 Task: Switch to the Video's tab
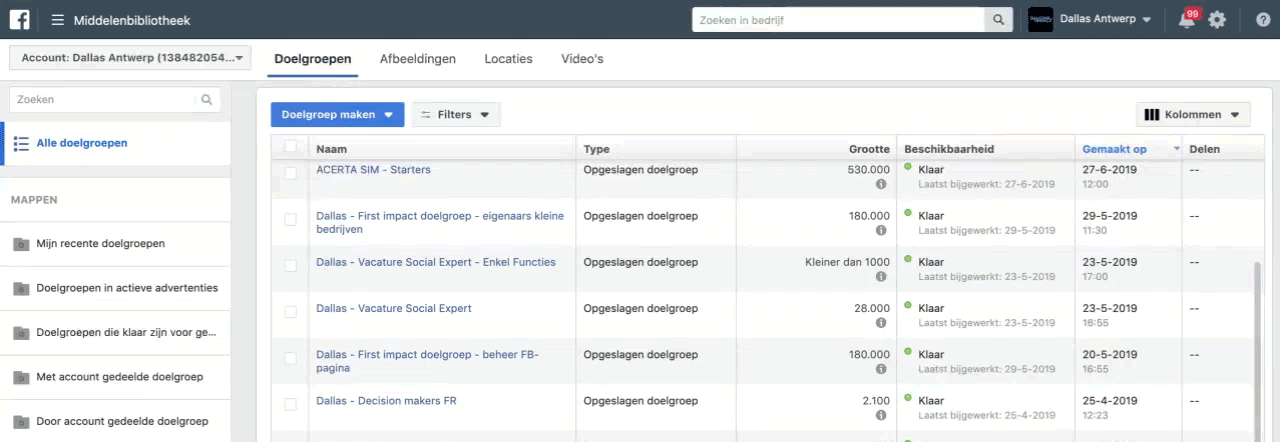[x=582, y=59]
